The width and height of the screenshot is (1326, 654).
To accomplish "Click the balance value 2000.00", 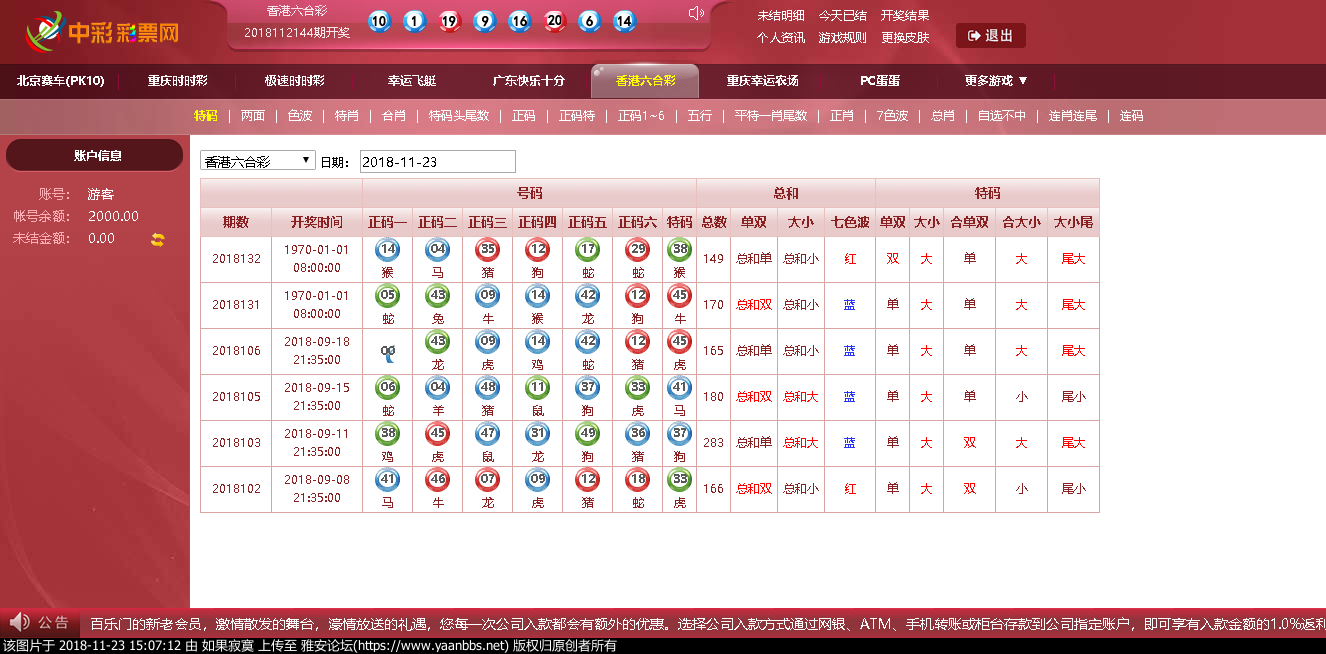I will 113,216.
